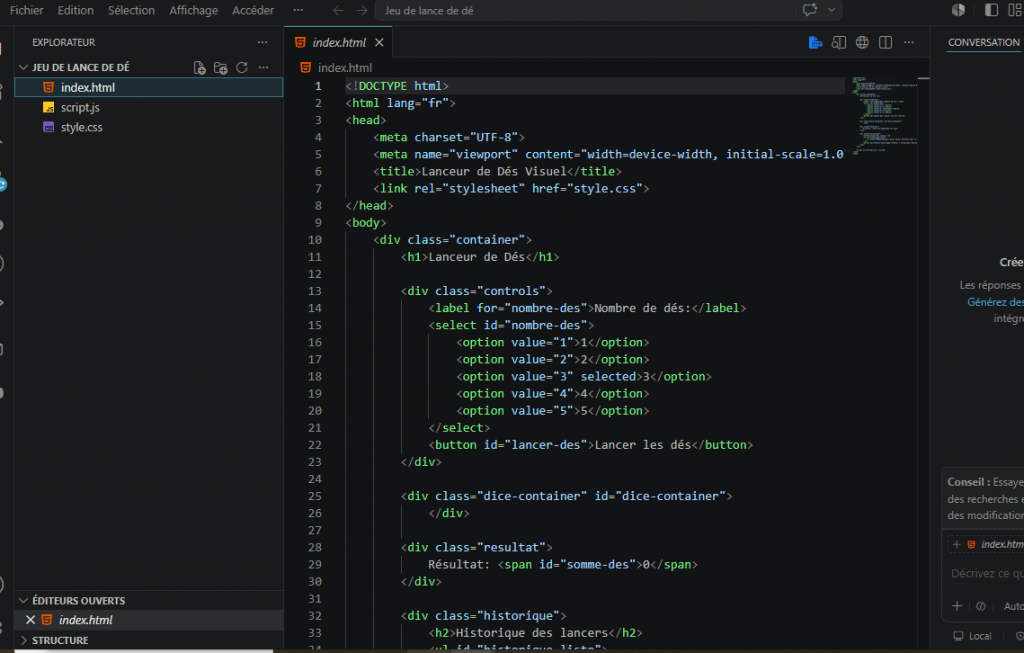Open the preview-to-side icon in editor toolbar
Image resolution: width=1024 pixels, height=653 pixels.
click(x=839, y=42)
